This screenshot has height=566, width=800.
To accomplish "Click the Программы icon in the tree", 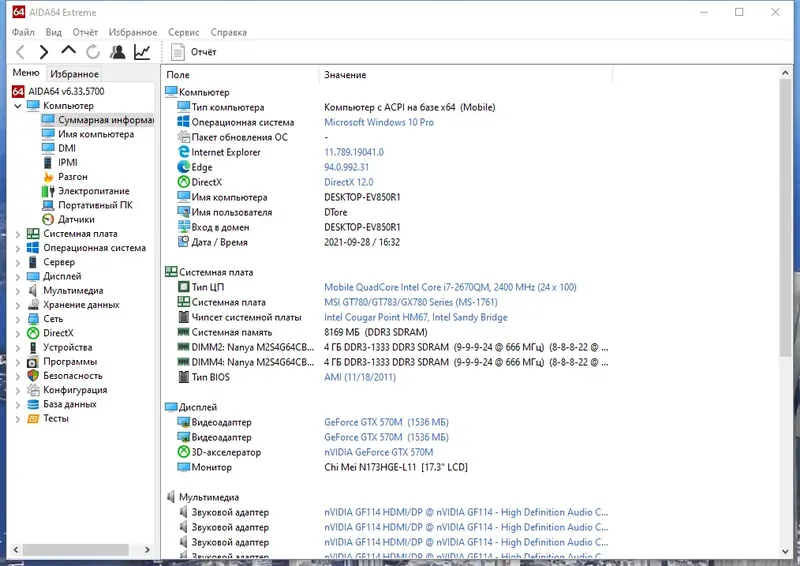I will [33, 362].
